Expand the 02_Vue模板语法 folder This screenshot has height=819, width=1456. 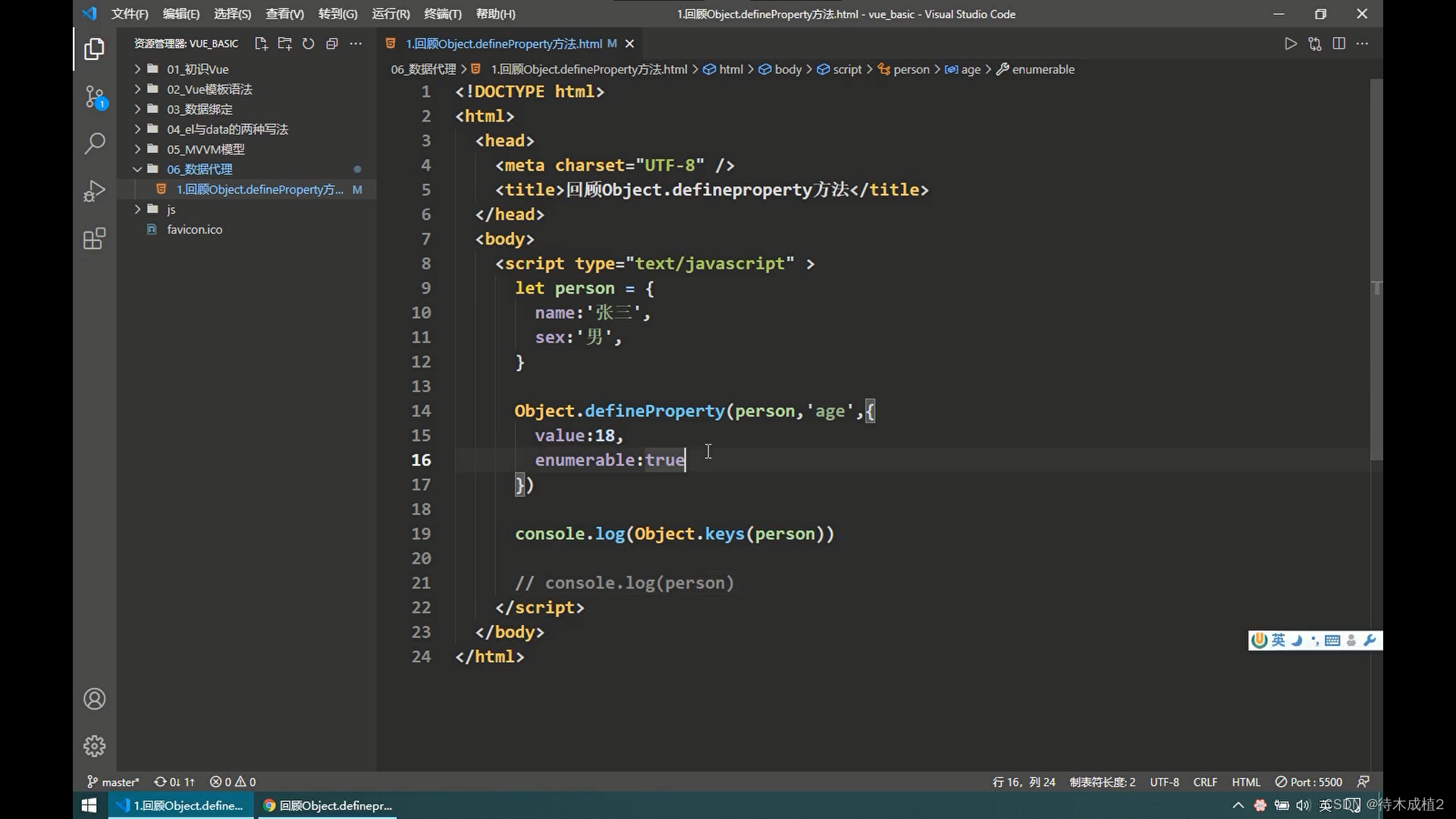pos(246,89)
